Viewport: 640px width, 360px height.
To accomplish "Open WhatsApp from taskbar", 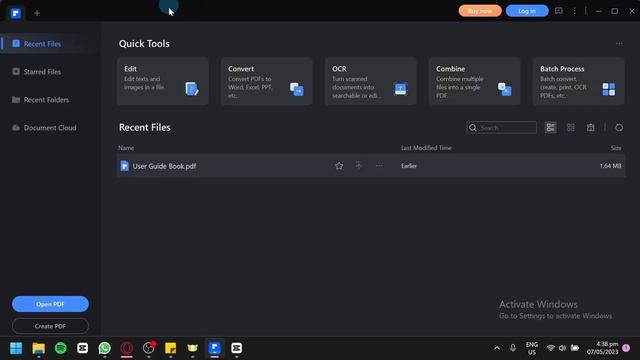I will coord(104,348).
